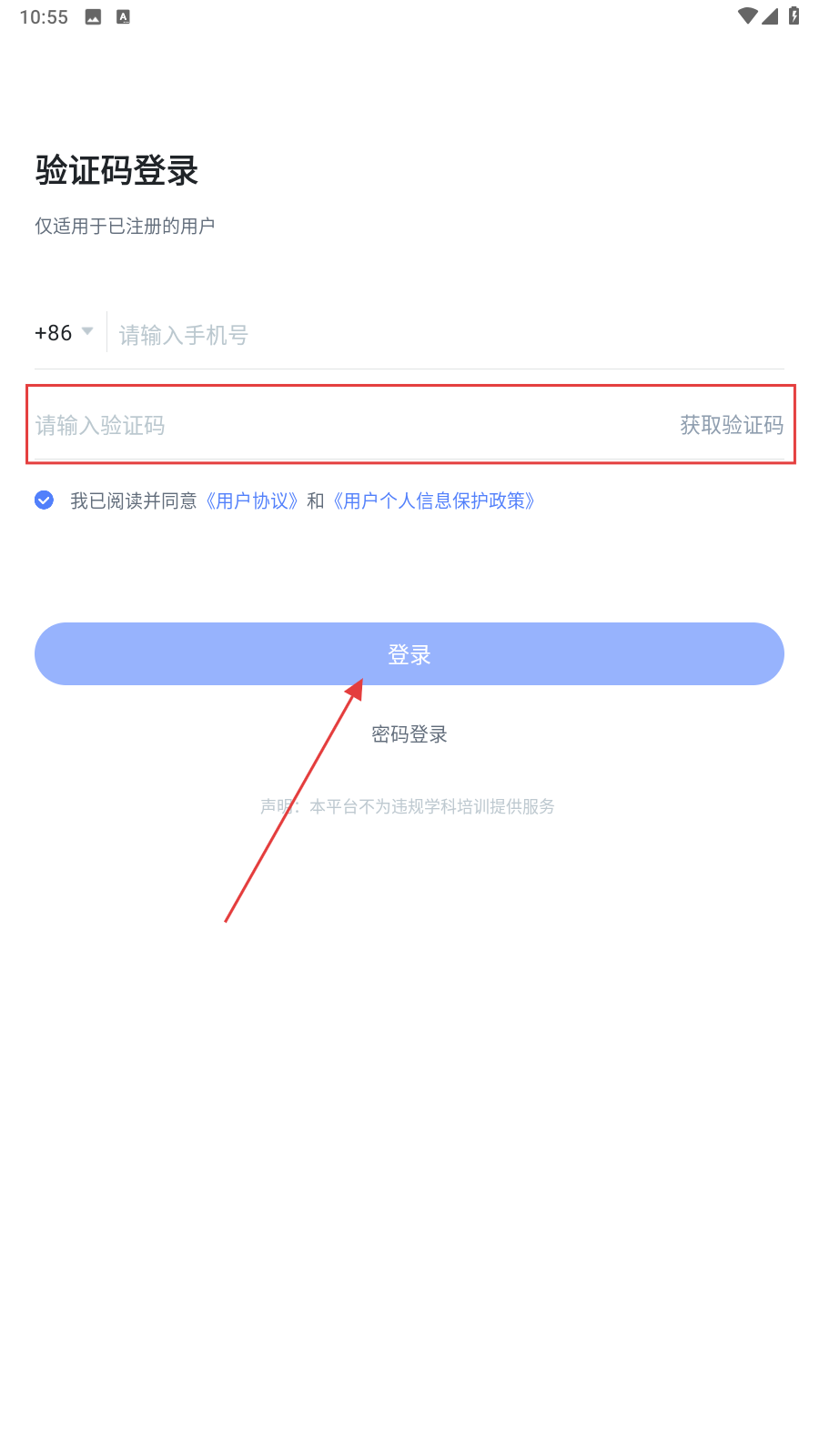The width and height of the screenshot is (819, 1456).
Task: Tap the keyboard 'A' notification icon
Action: [123, 16]
